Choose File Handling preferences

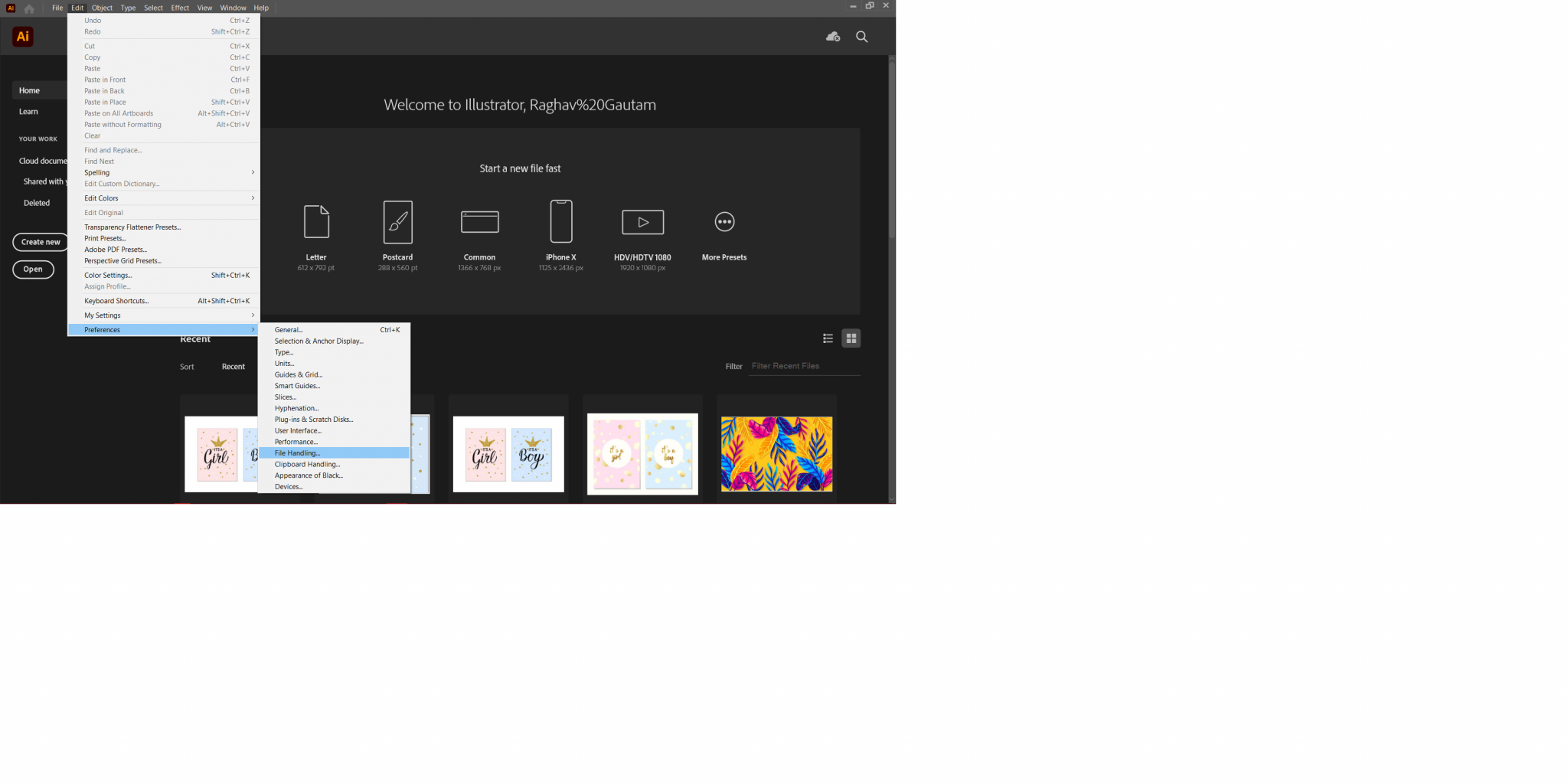pos(334,453)
